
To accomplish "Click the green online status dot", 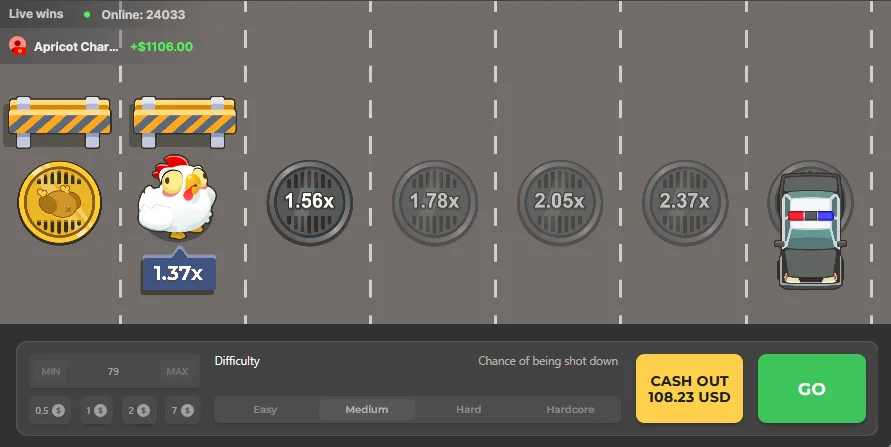I will pos(87,15).
